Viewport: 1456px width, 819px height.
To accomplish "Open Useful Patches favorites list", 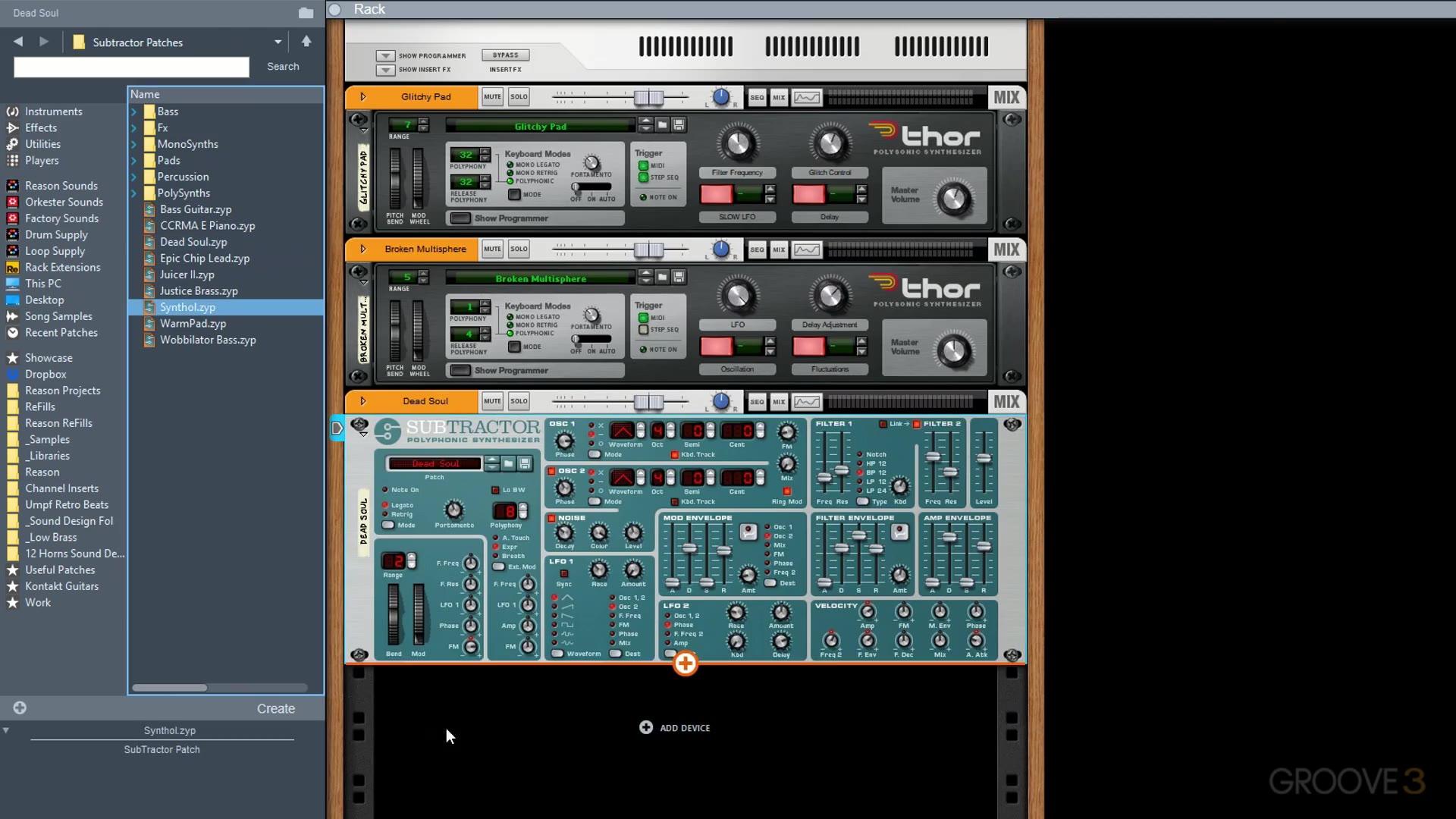I will 60,570.
